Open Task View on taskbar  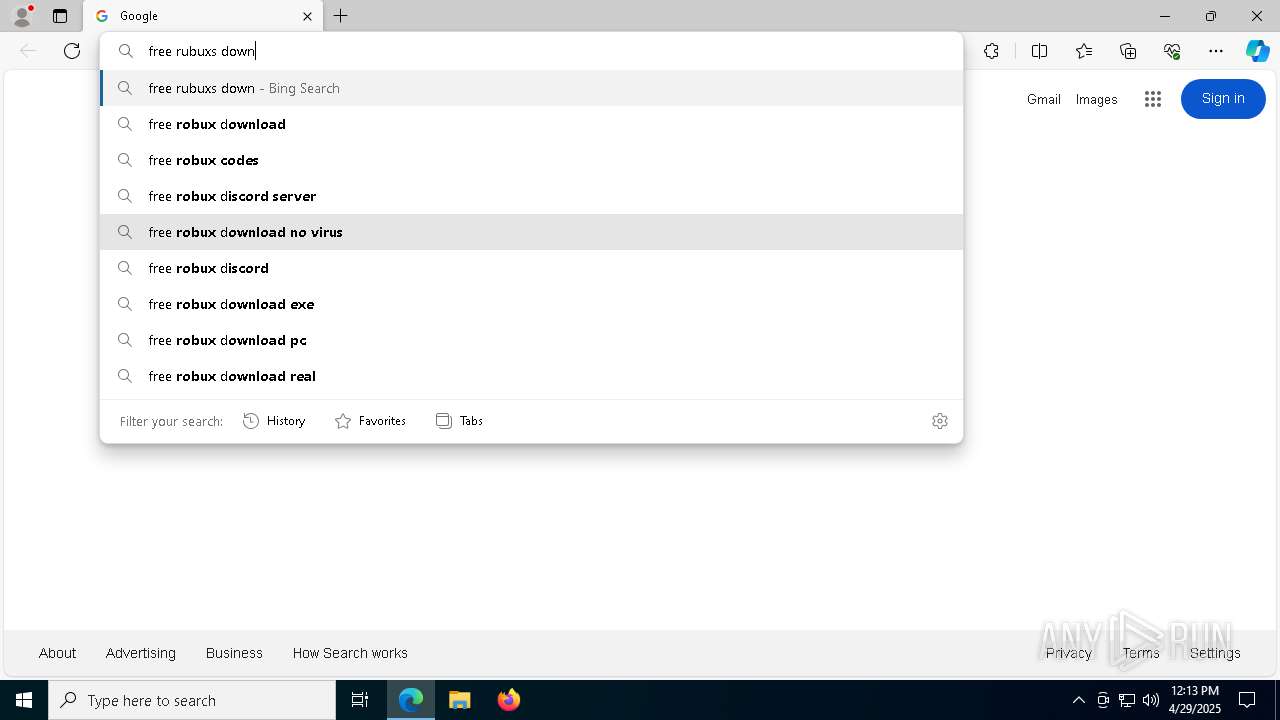pyautogui.click(x=360, y=700)
